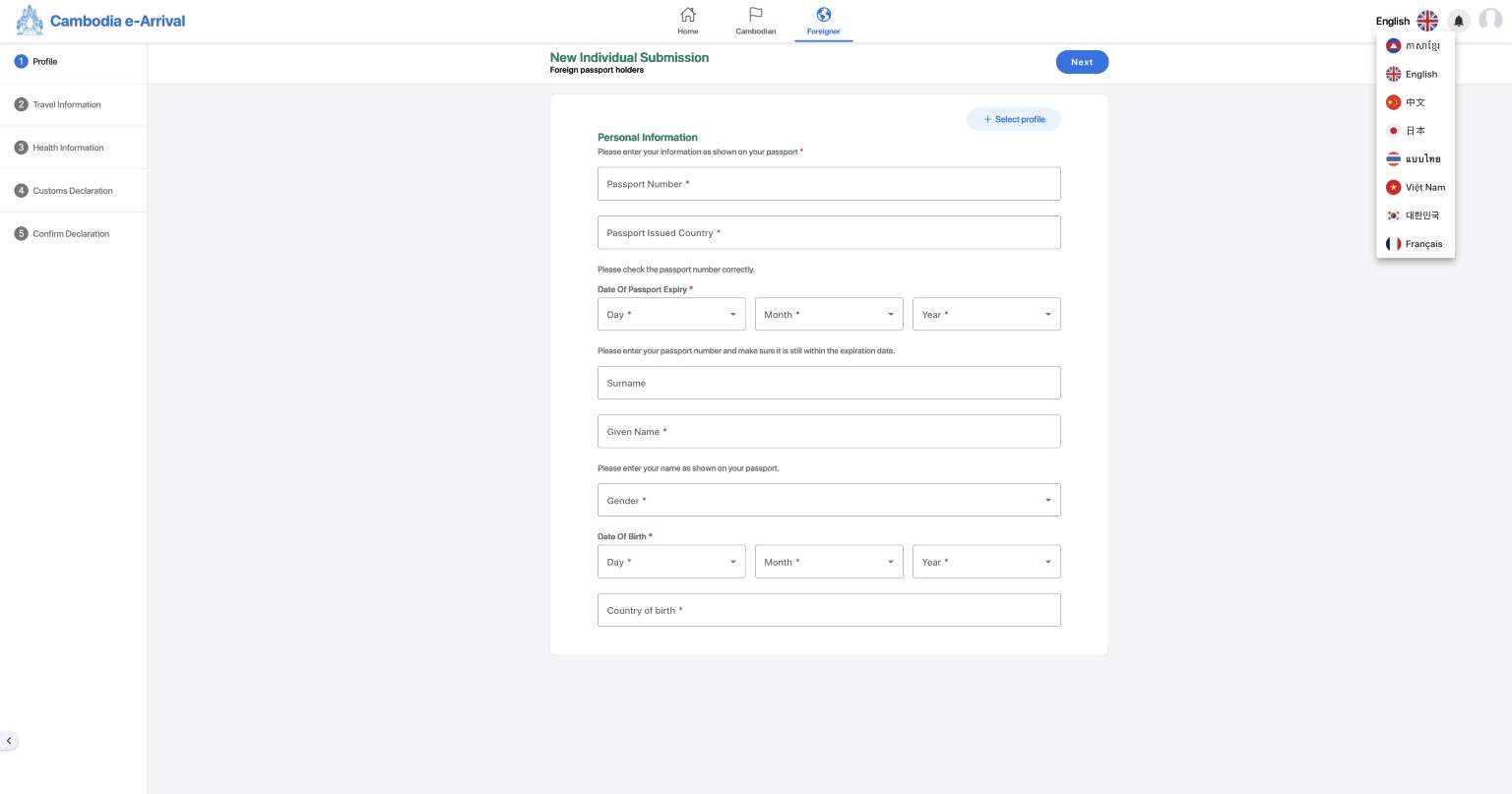Click the UK flag language icon

(1427, 21)
